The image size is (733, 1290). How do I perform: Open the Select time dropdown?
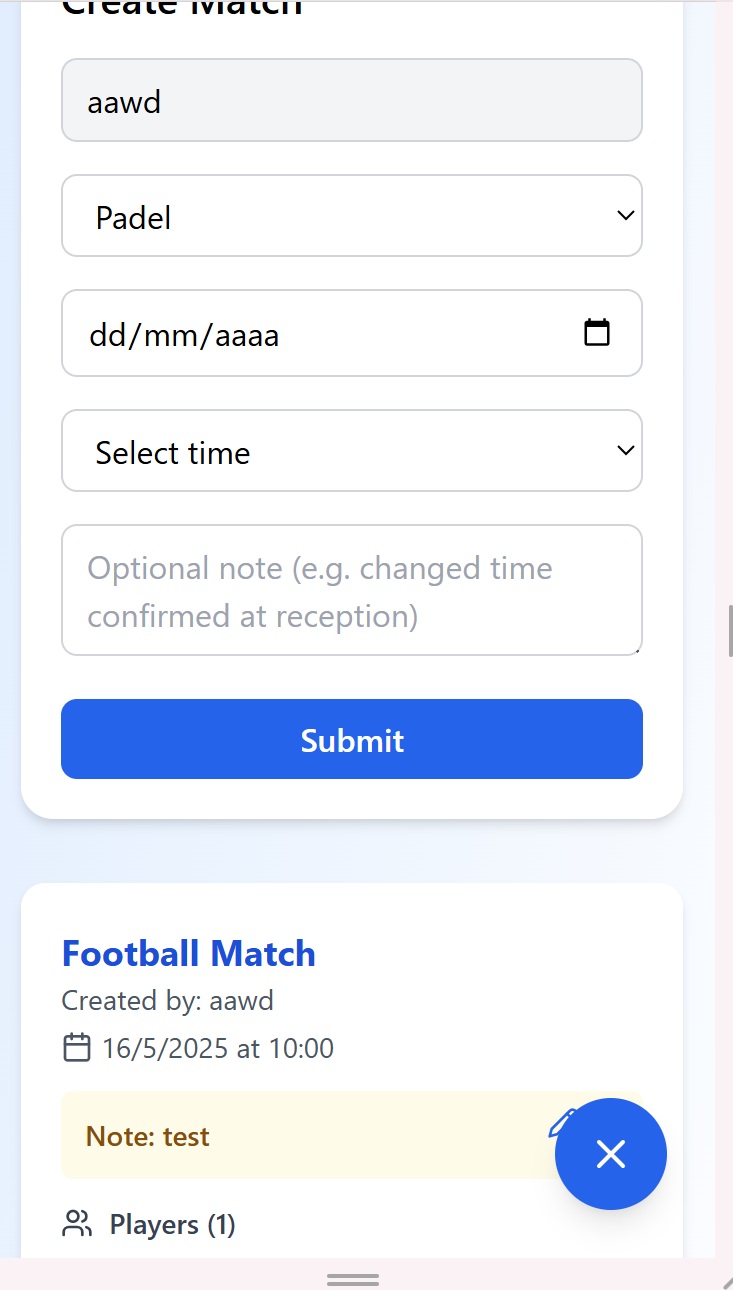(352, 451)
